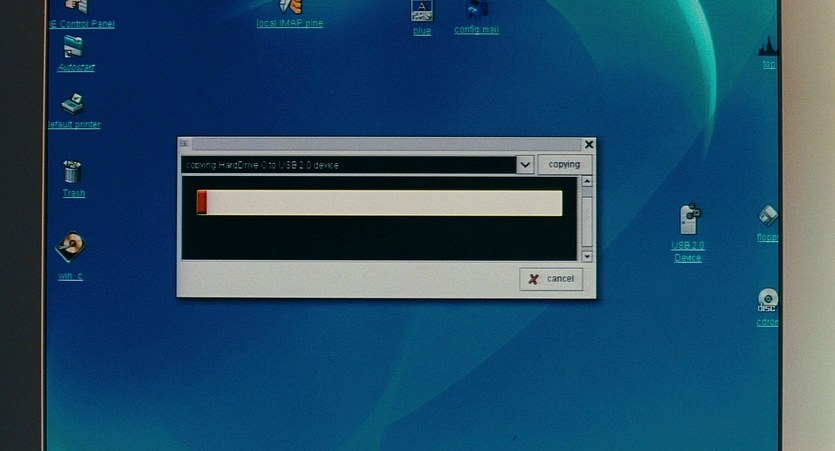The image size is (835, 451).
Task: Click the dialog scrollbar down arrow
Action: click(x=587, y=256)
